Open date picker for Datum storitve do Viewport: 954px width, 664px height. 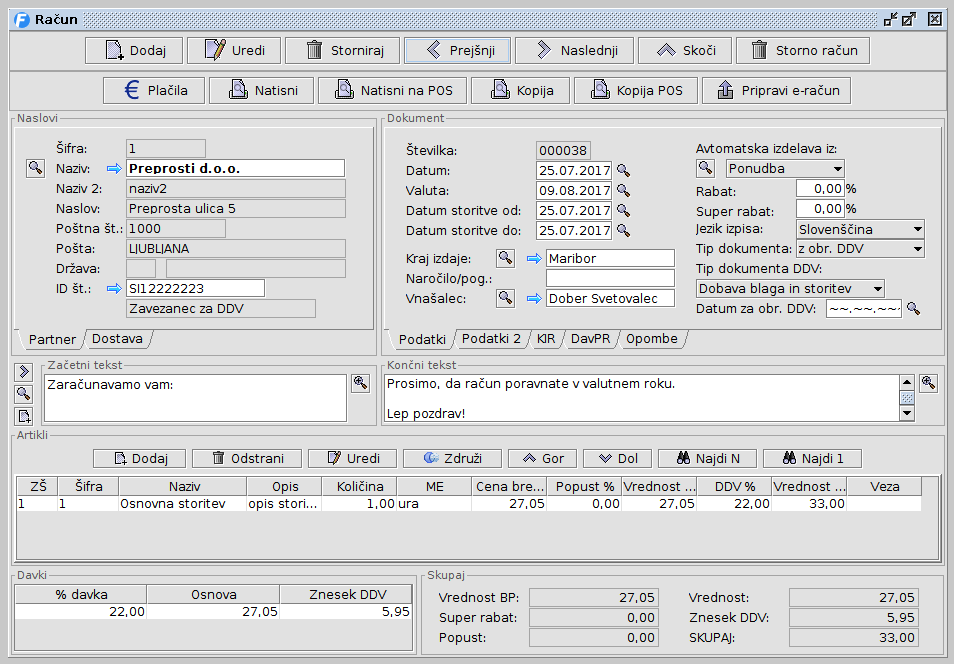623,231
